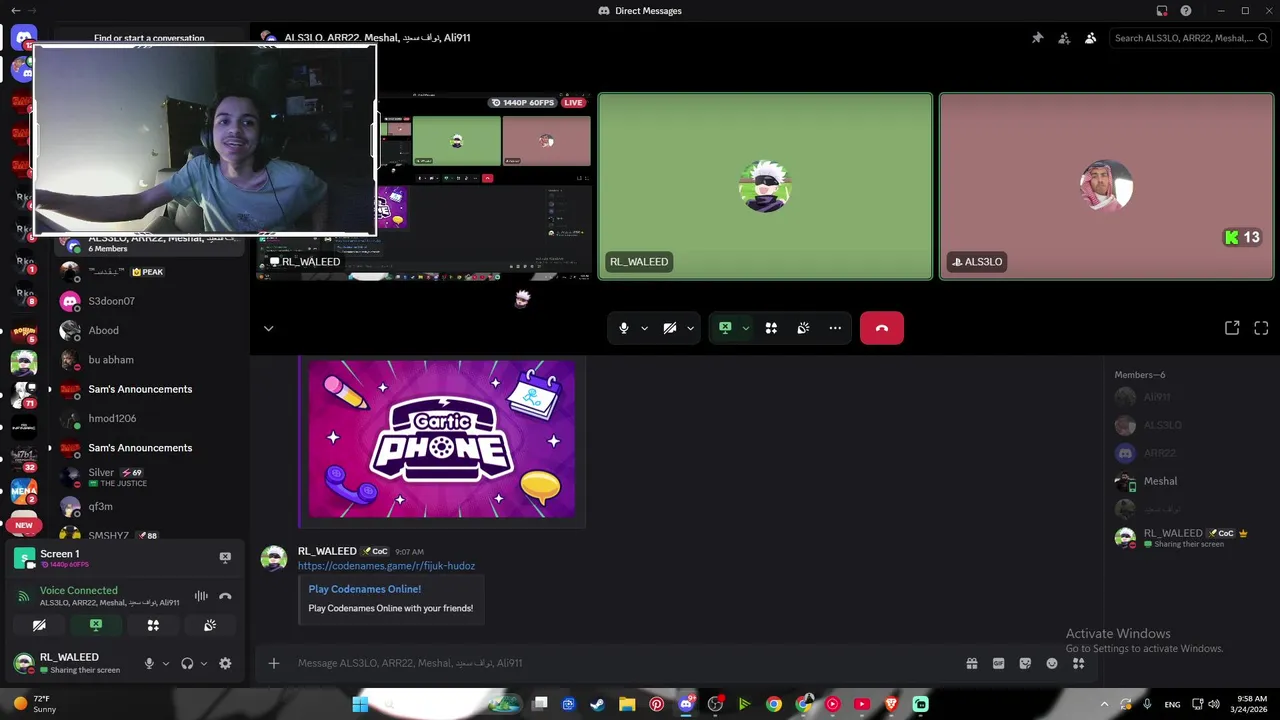Collapse call view with the chevron
This screenshot has width=1280, height=720.
pos(268,328)
